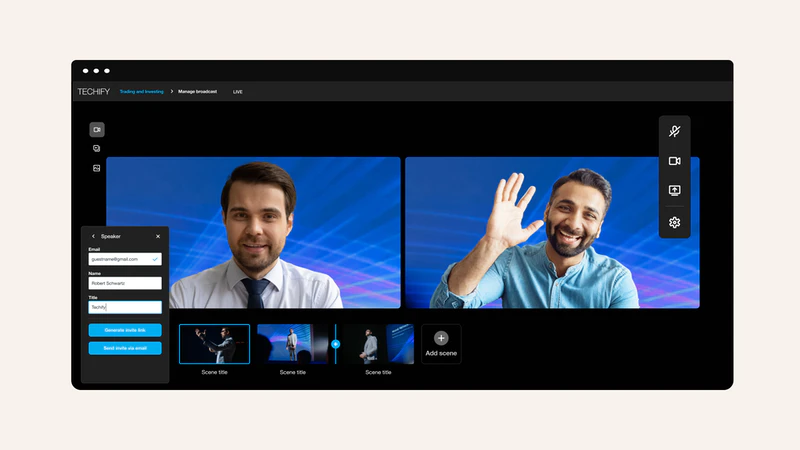Open Trading and Investing breadcrumb link

pyautogui.click(x=141, y=92)
